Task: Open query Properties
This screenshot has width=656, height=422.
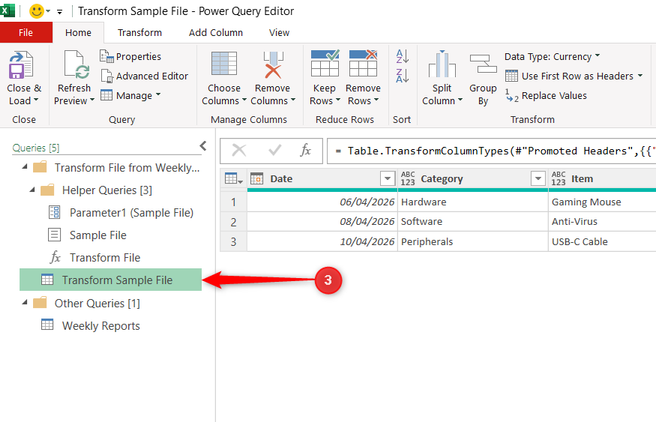Action: [x=130, y=56]
